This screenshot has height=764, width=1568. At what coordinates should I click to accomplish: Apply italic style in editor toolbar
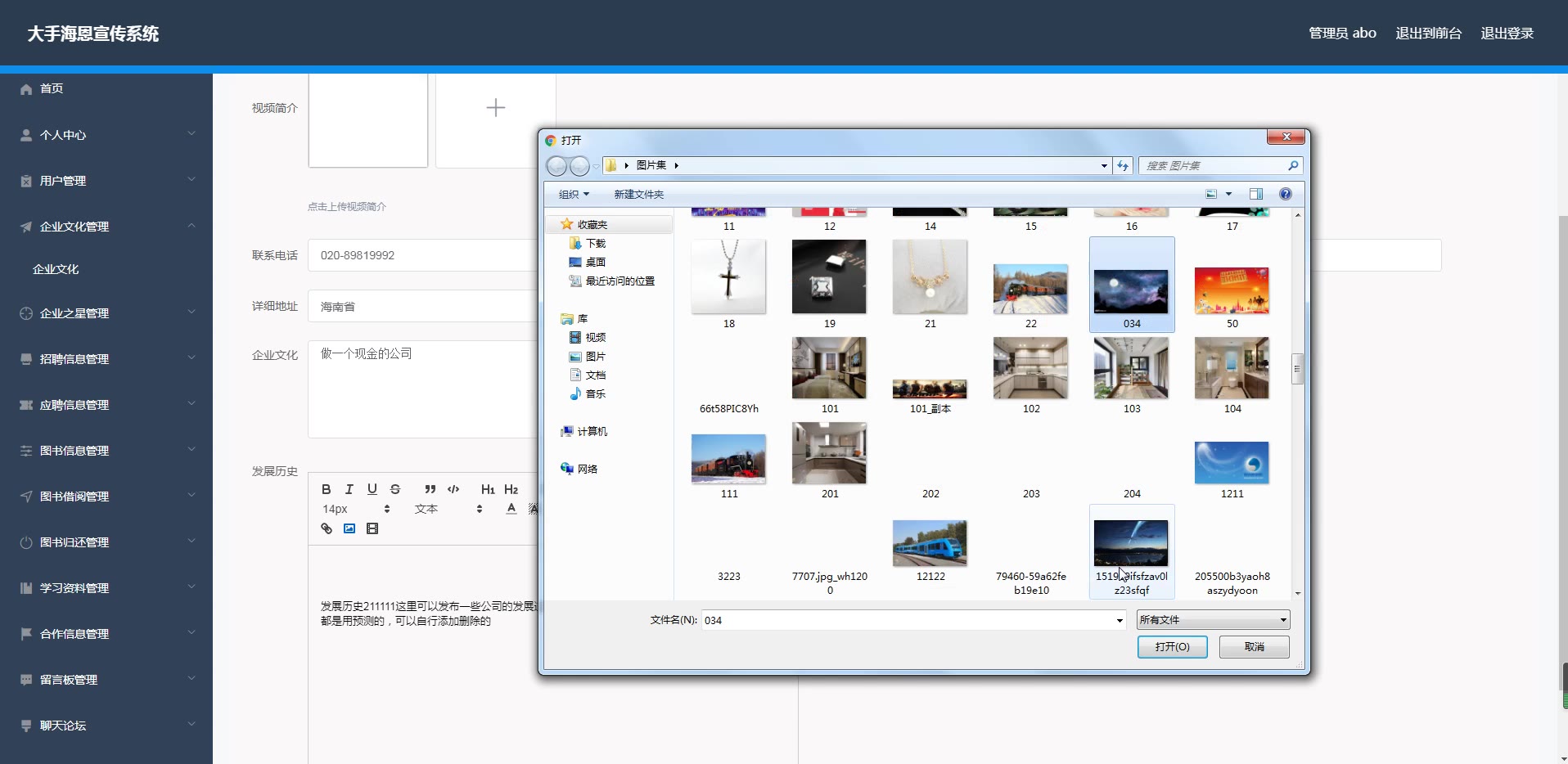(349, 489)
